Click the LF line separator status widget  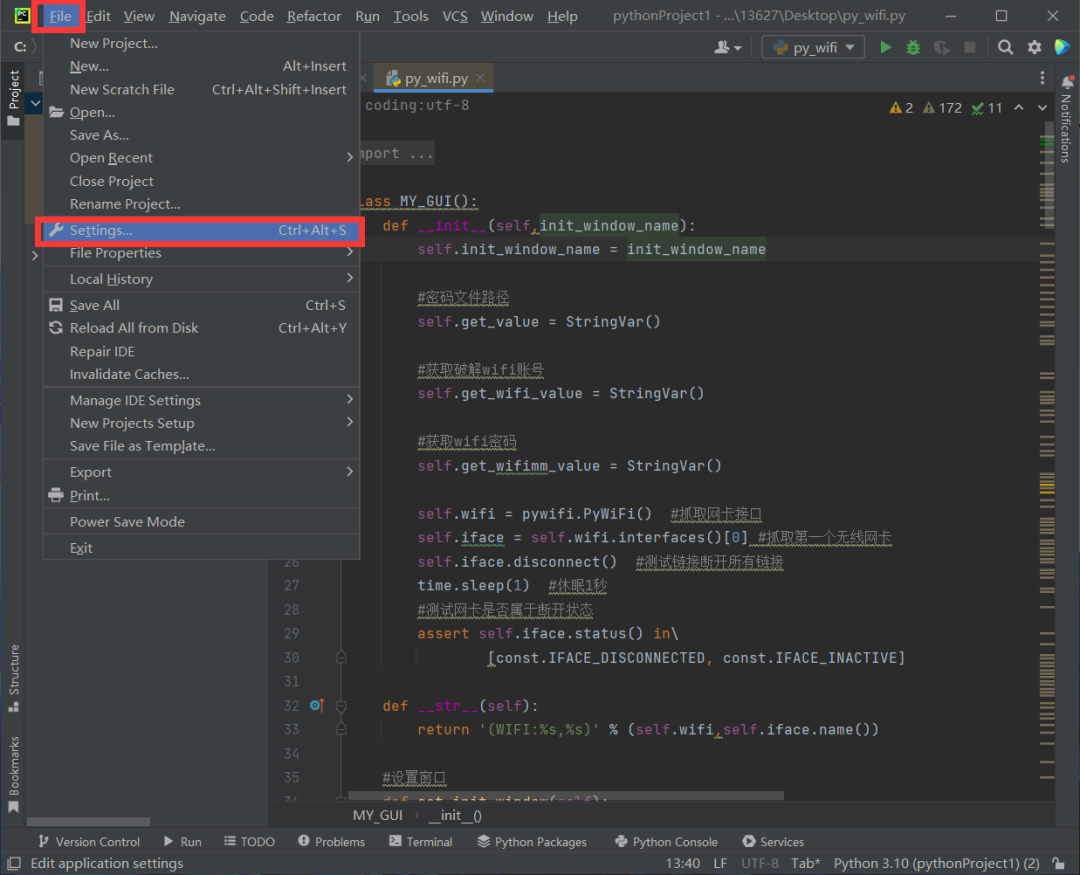point(720,863)
